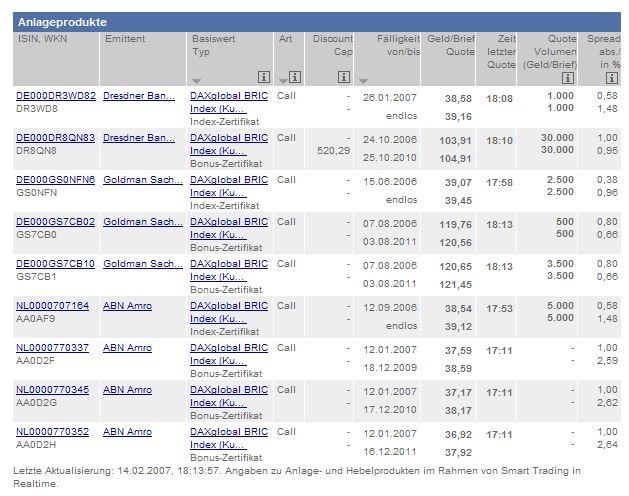Open Dresdner Ban... issuer in DR8QN8 row

pos(139,138)
